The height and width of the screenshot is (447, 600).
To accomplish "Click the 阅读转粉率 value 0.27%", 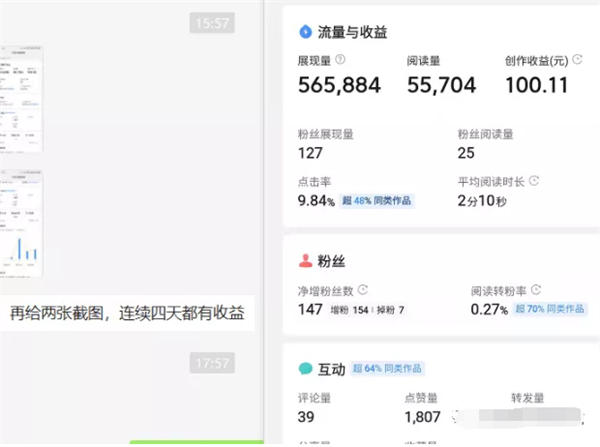I will click(489, 309).
